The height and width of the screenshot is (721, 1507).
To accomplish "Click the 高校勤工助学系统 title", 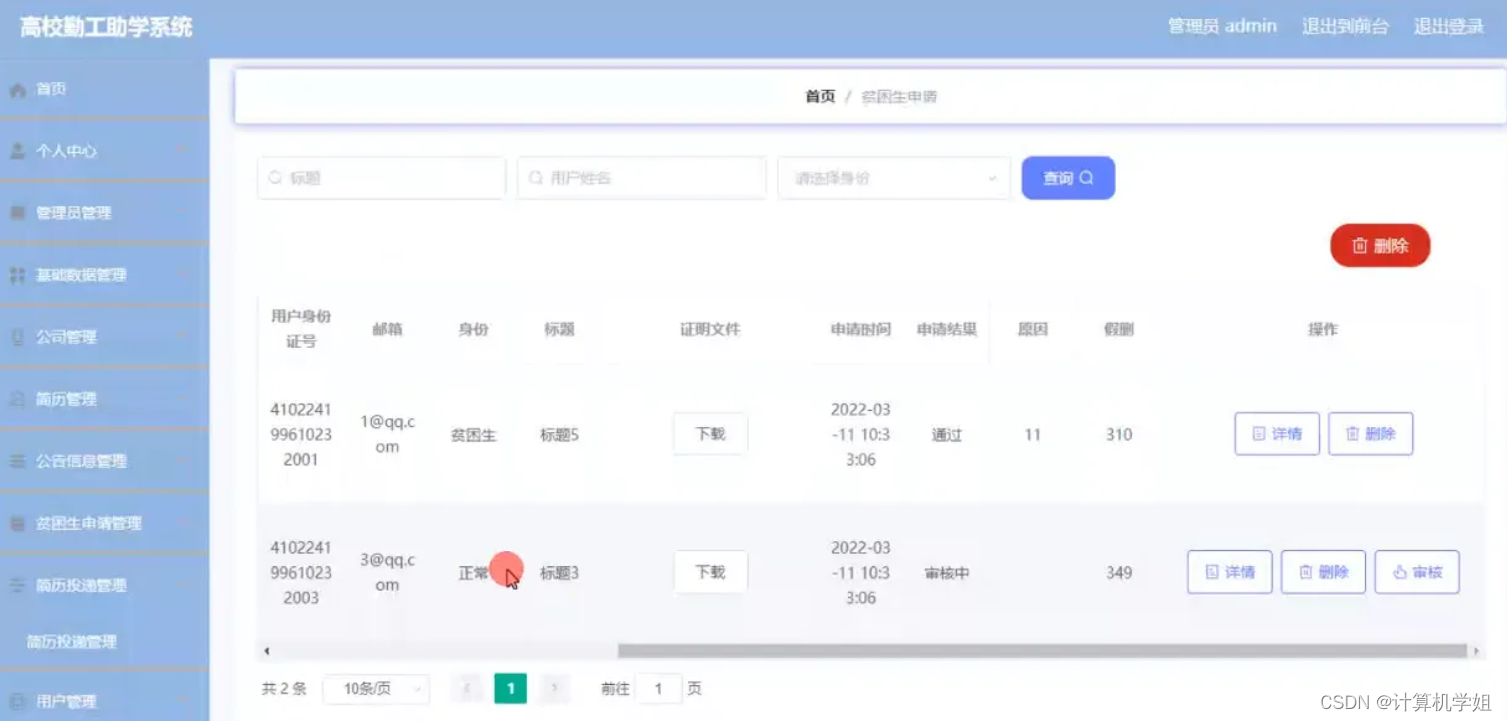I will click(106, 27).
